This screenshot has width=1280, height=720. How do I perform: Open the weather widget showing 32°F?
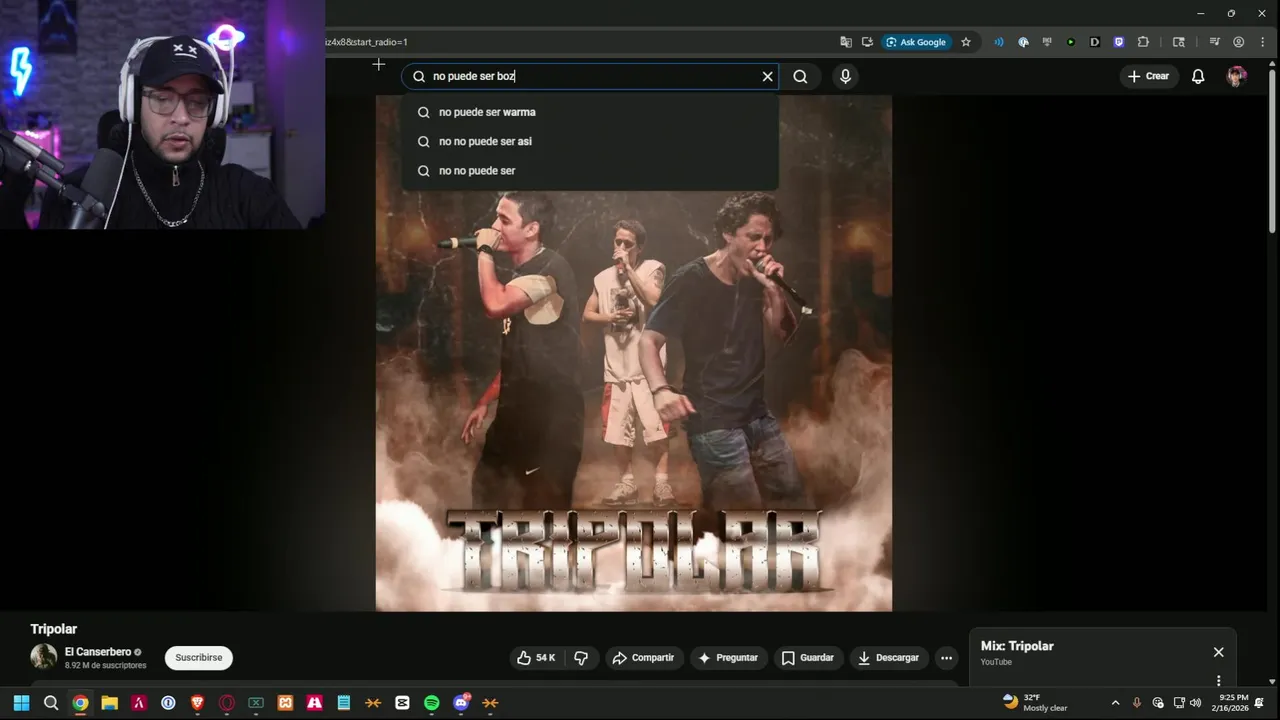click(1035, 702)
